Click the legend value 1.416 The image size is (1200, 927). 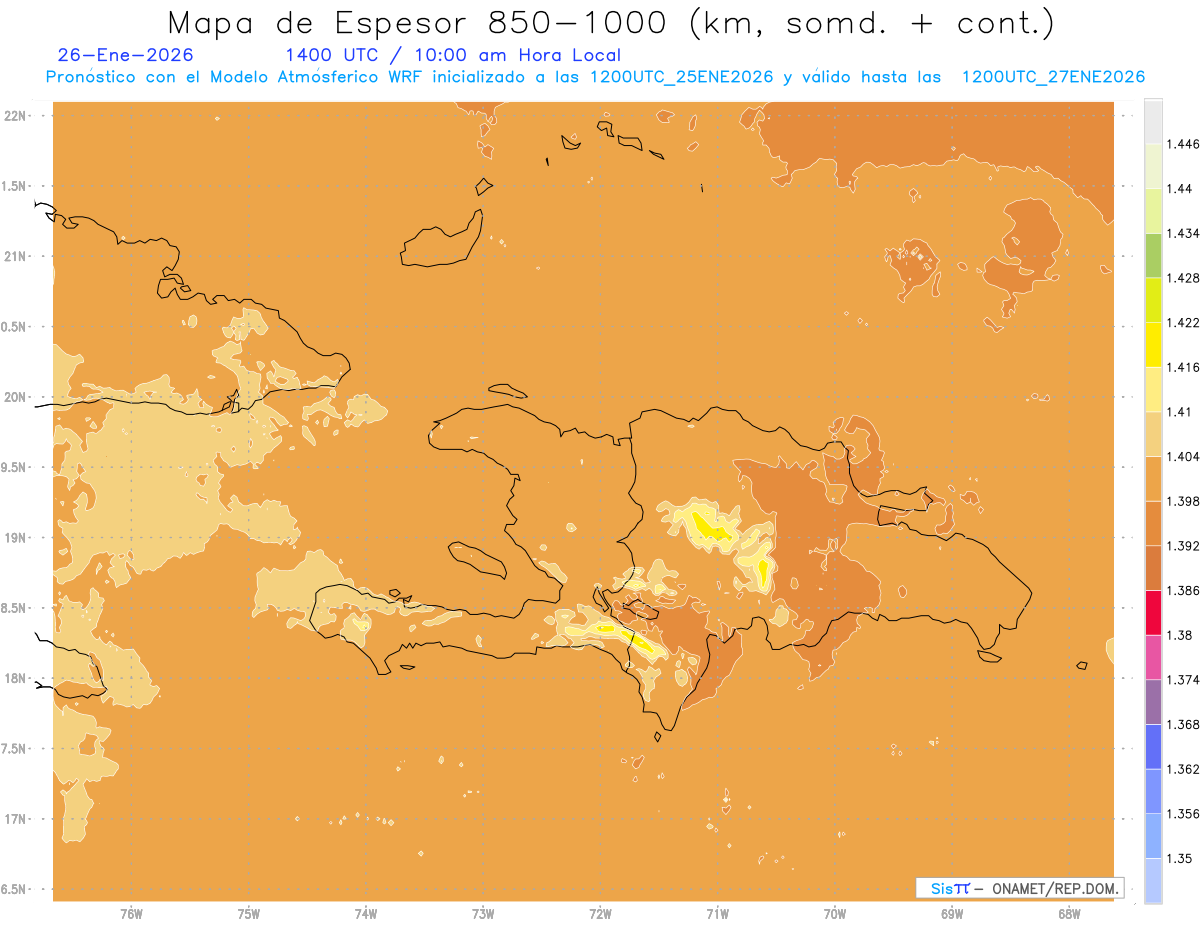[x=1182, y=367]
